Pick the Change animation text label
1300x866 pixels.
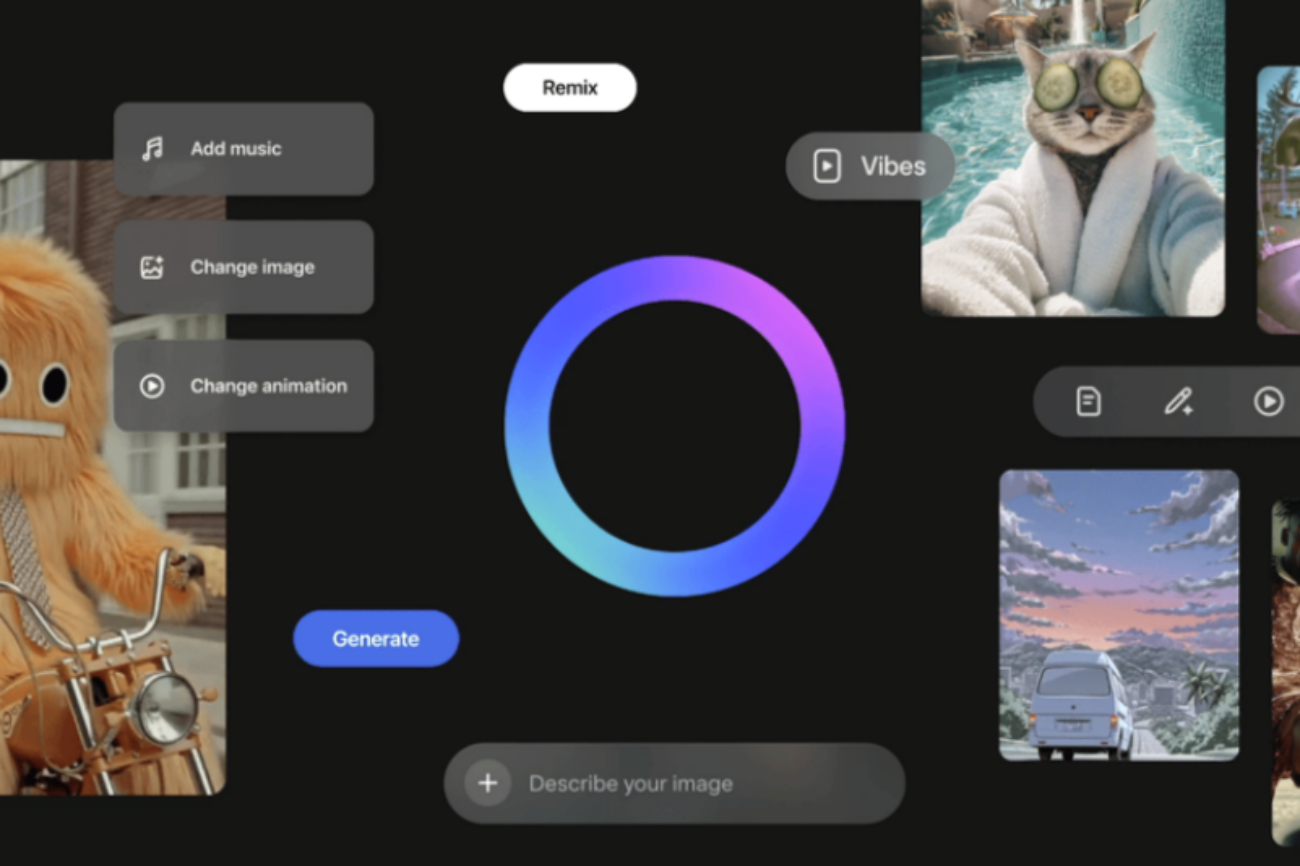[x=268, y=386]
